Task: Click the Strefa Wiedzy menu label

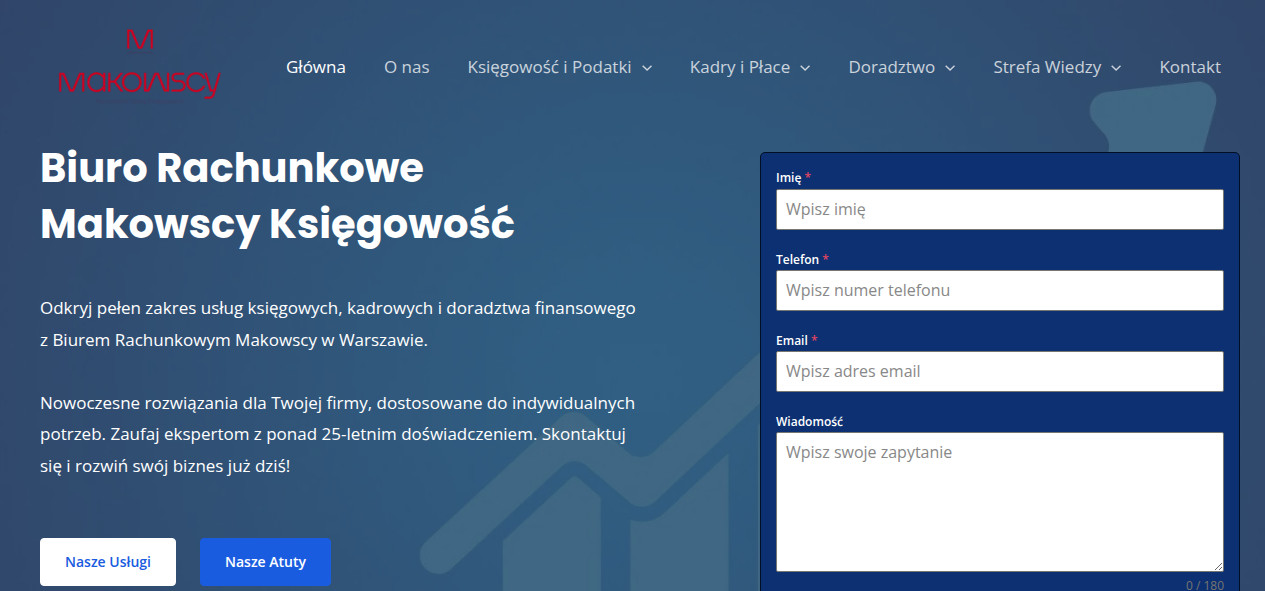Action: pos(1046,67)
